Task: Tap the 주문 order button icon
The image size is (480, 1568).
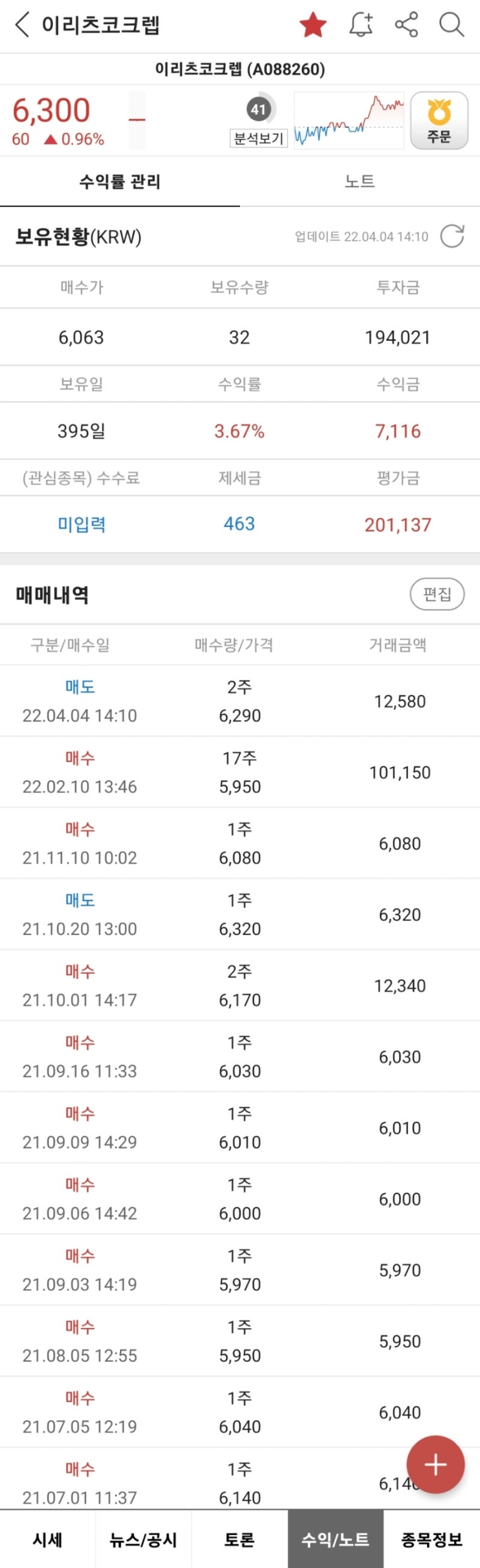Action: point(440,120)
